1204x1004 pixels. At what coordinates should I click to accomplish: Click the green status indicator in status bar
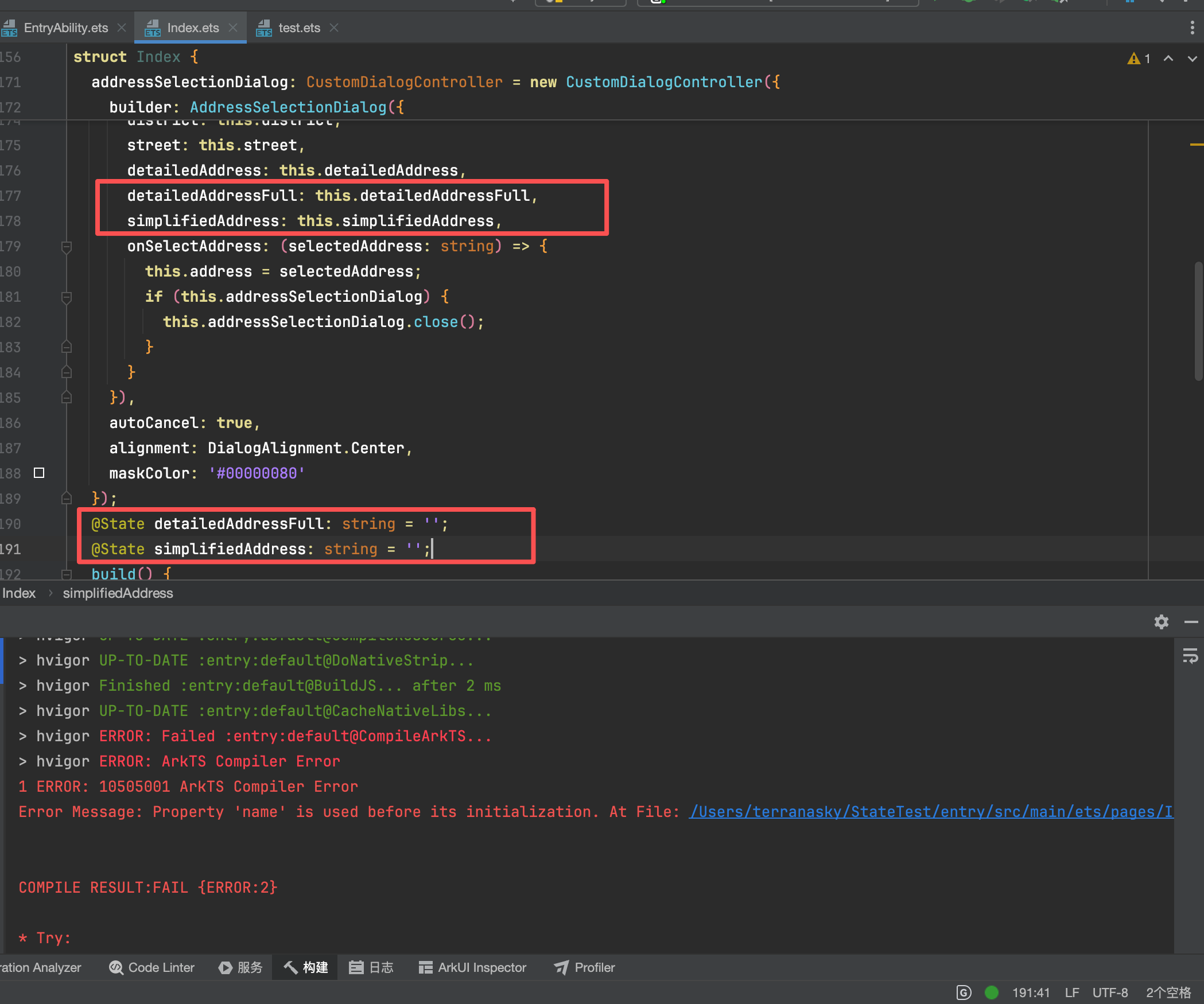(x=991, y=993)
